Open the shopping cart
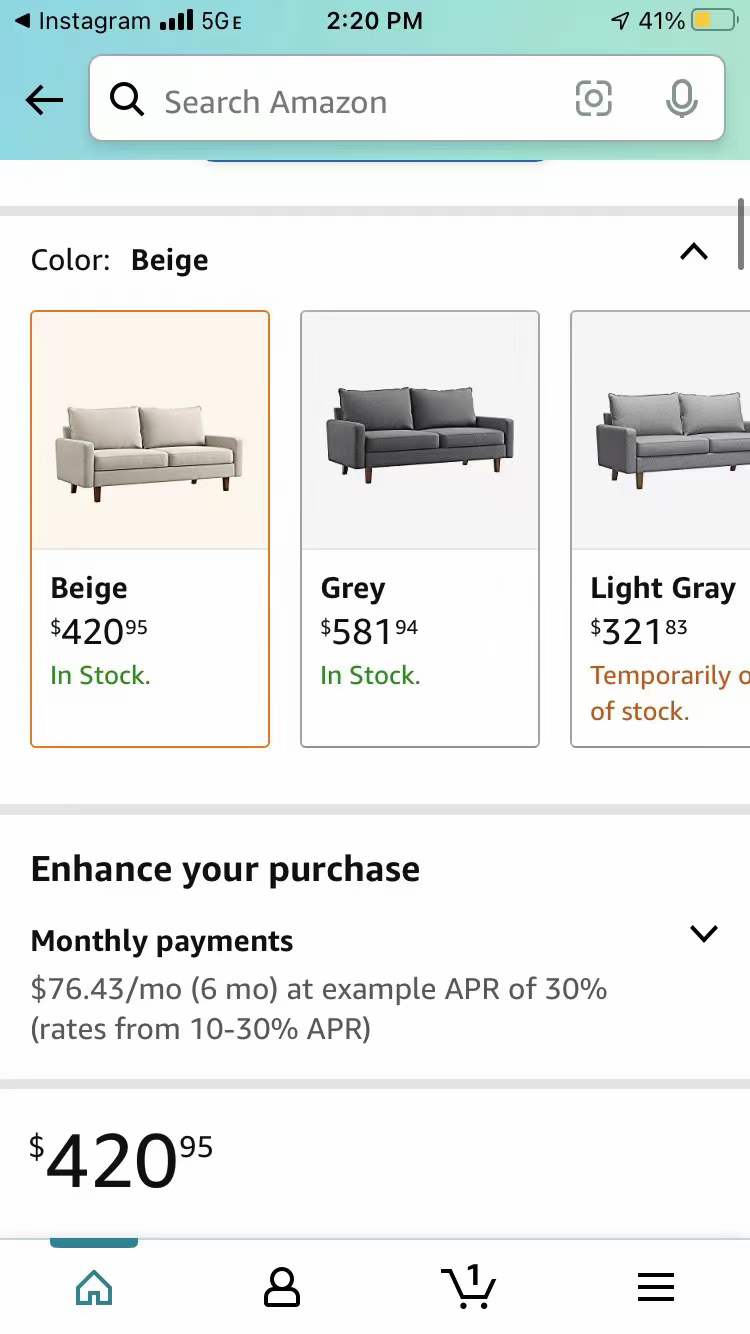This screenshot has height=1334, width=750. click(x=468, y=1285)
